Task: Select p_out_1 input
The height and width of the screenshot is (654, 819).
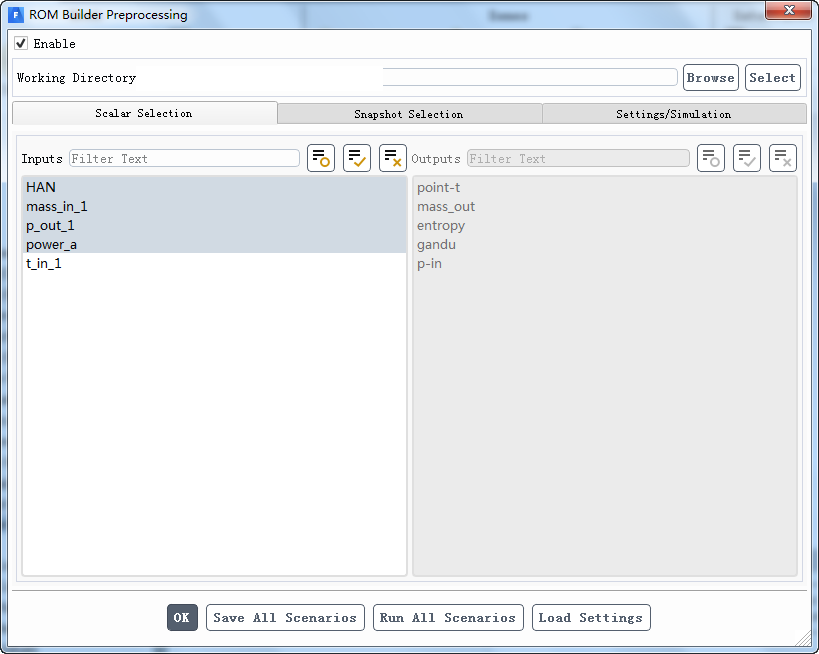Action: [214, 225]
